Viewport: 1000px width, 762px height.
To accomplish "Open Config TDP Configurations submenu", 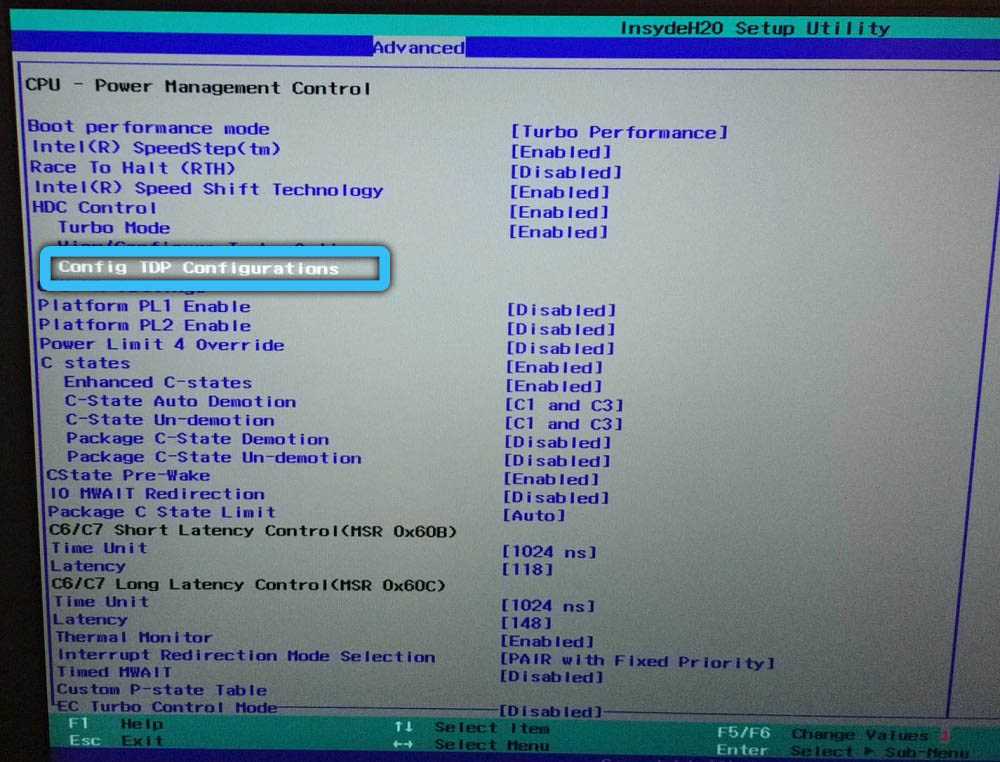I will 198,268.
